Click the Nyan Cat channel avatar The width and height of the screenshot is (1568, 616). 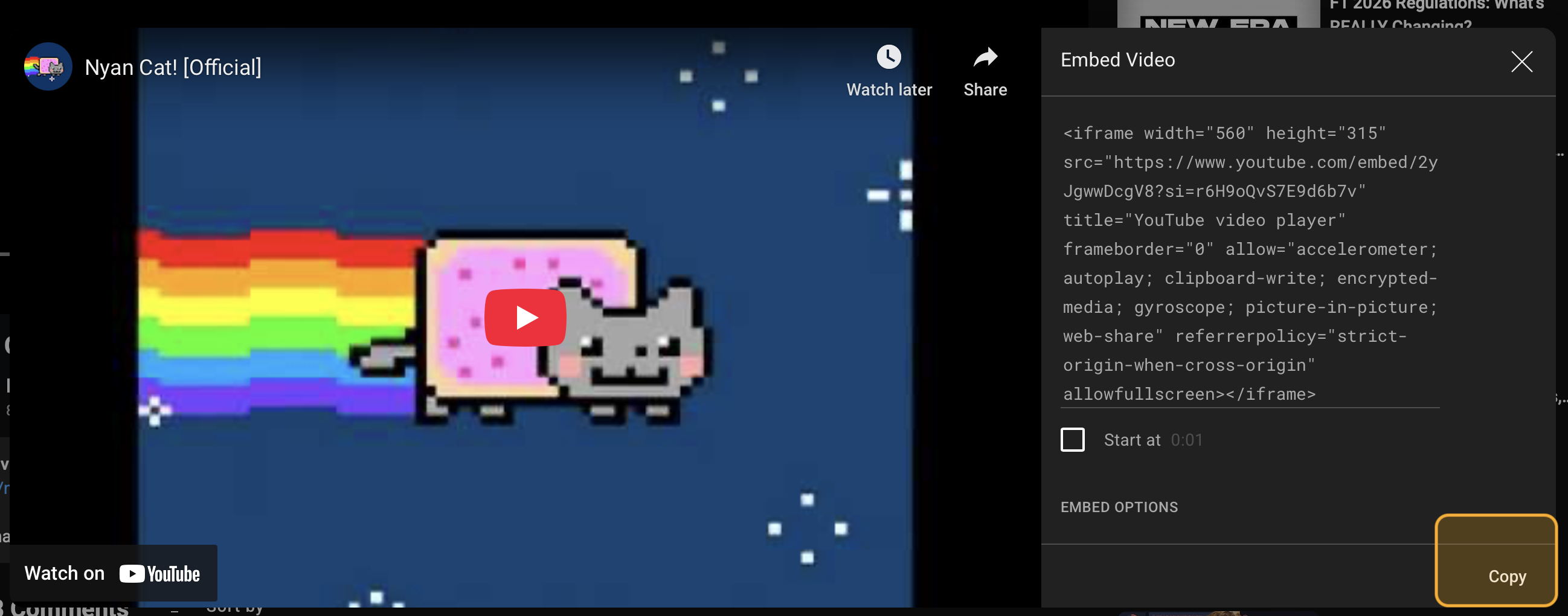tap(48, 66)
